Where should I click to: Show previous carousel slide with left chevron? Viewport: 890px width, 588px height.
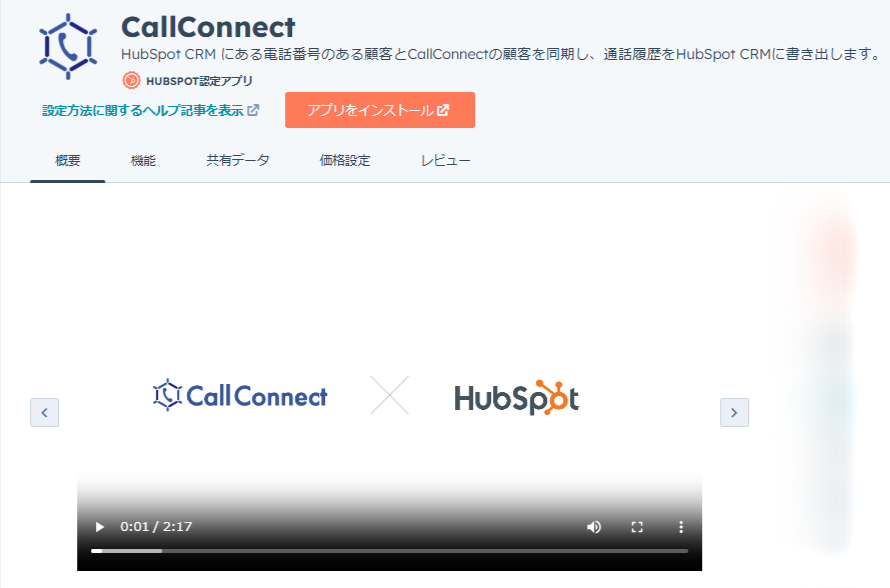pyautogui.click(x=44, y=413)
